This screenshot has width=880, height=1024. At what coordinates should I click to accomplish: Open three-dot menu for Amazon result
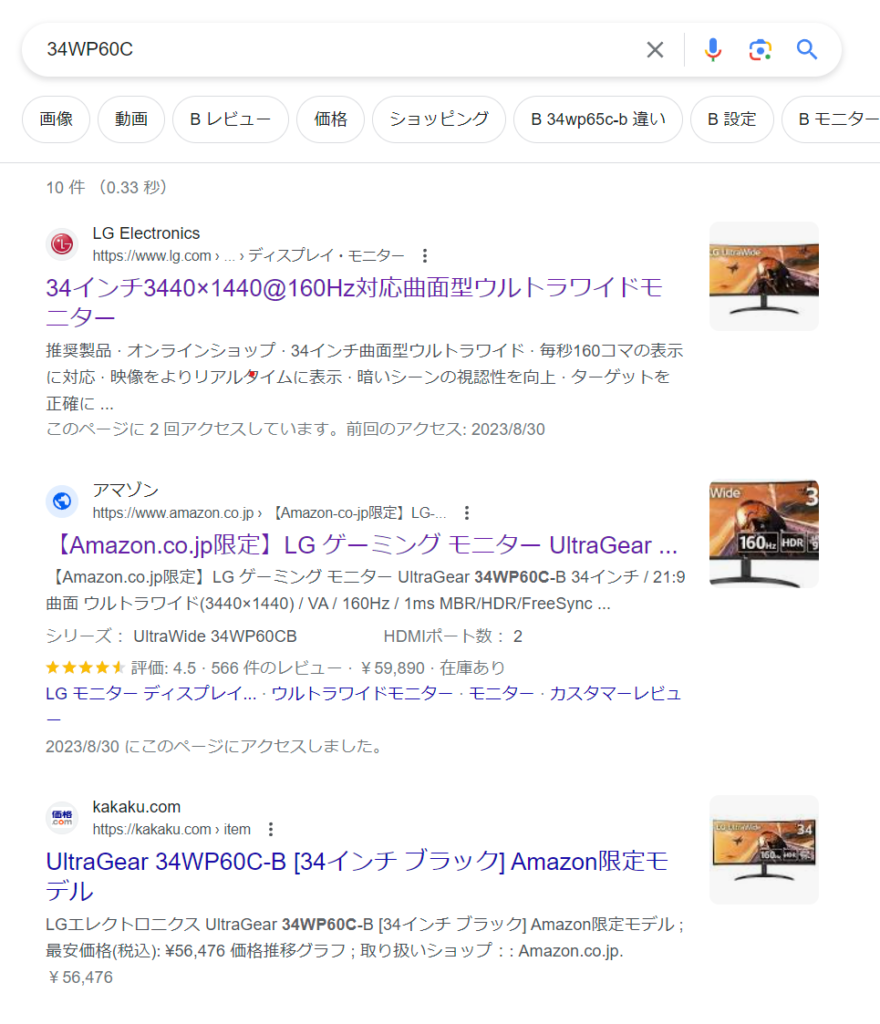(x=467, y=513)
